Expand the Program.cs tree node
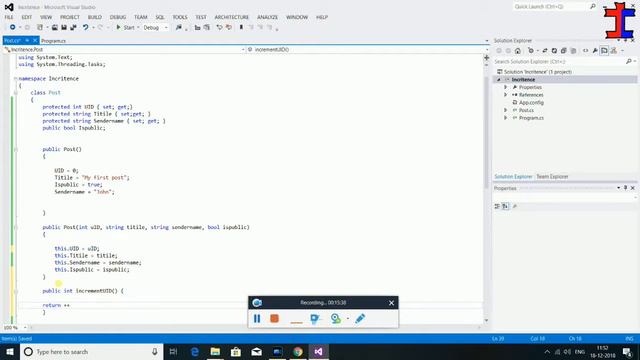 505,118
